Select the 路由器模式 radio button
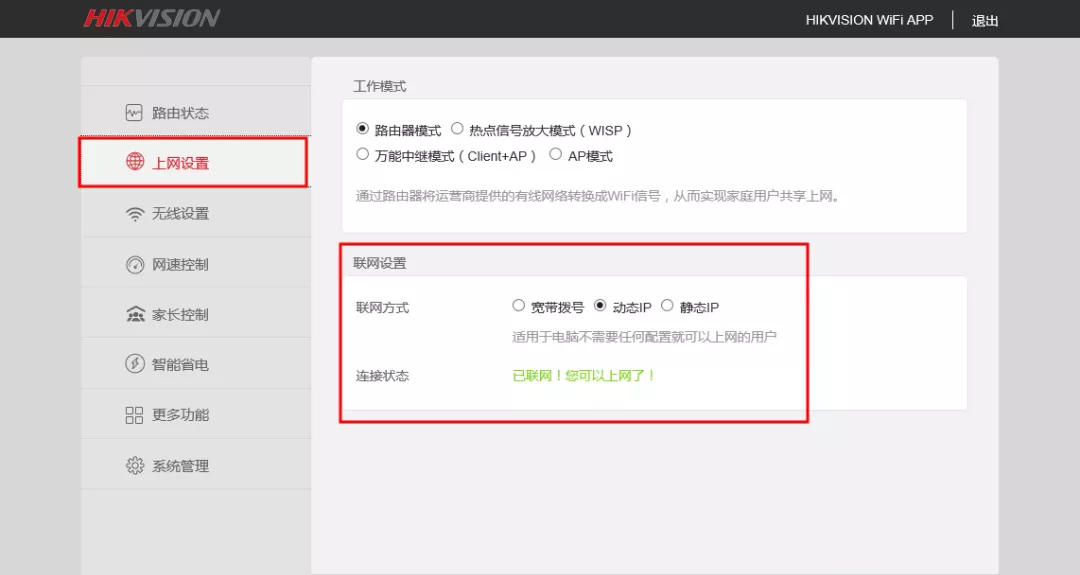 pyautogui.click(x=362, y=129)
